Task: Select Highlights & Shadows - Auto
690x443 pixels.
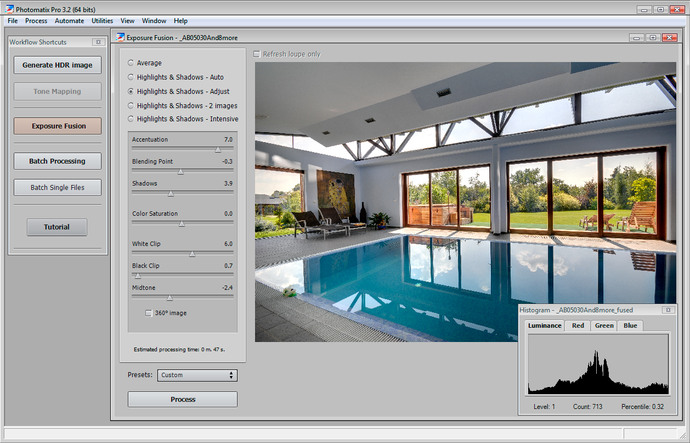Action: (131, 77)
